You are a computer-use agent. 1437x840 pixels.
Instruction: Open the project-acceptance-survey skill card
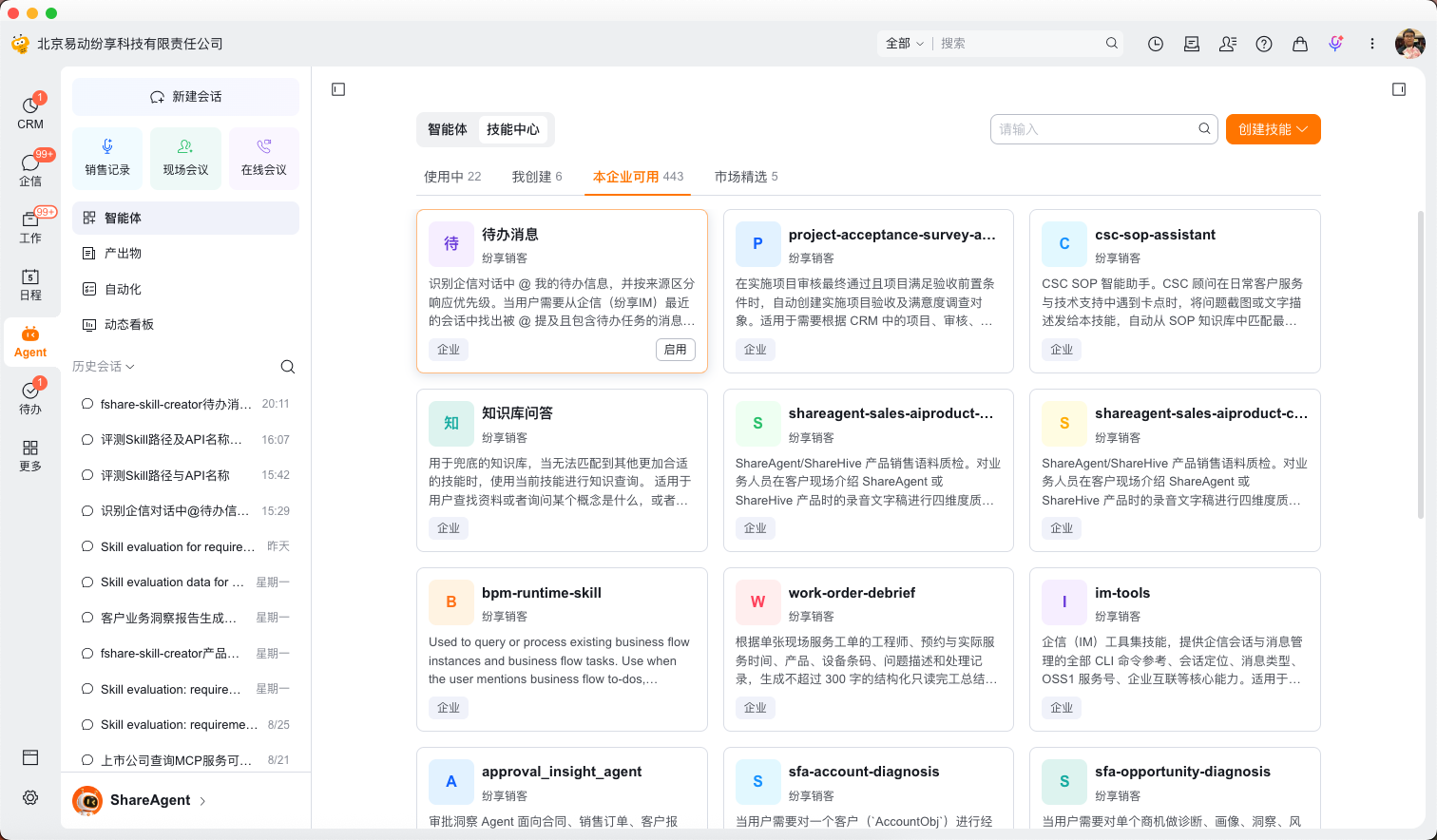coord(869,291)
